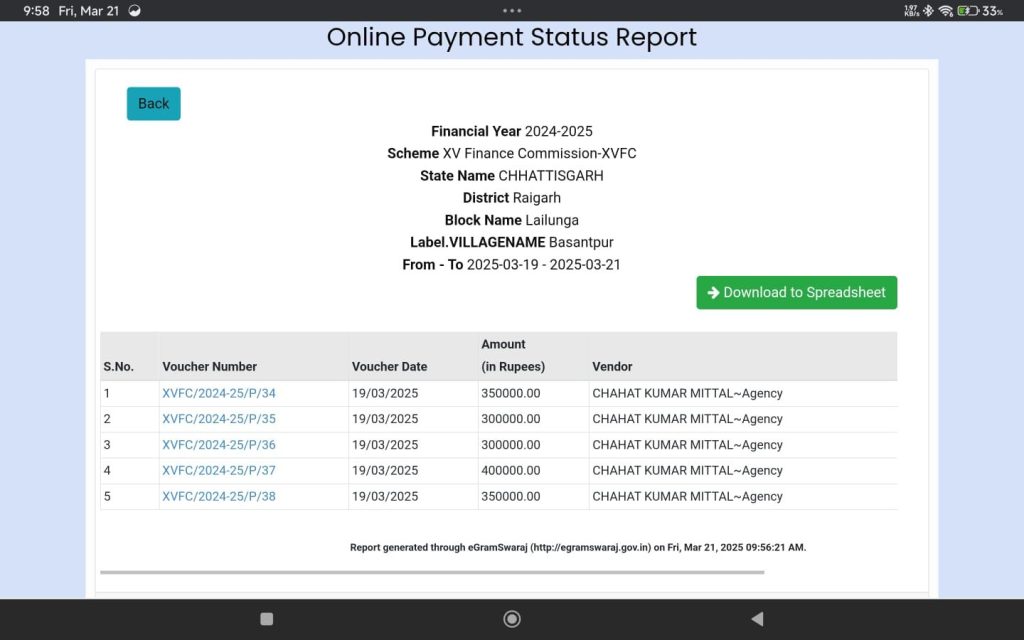Open voucher XVFC/2024-25/P/34

coord(219,394)
